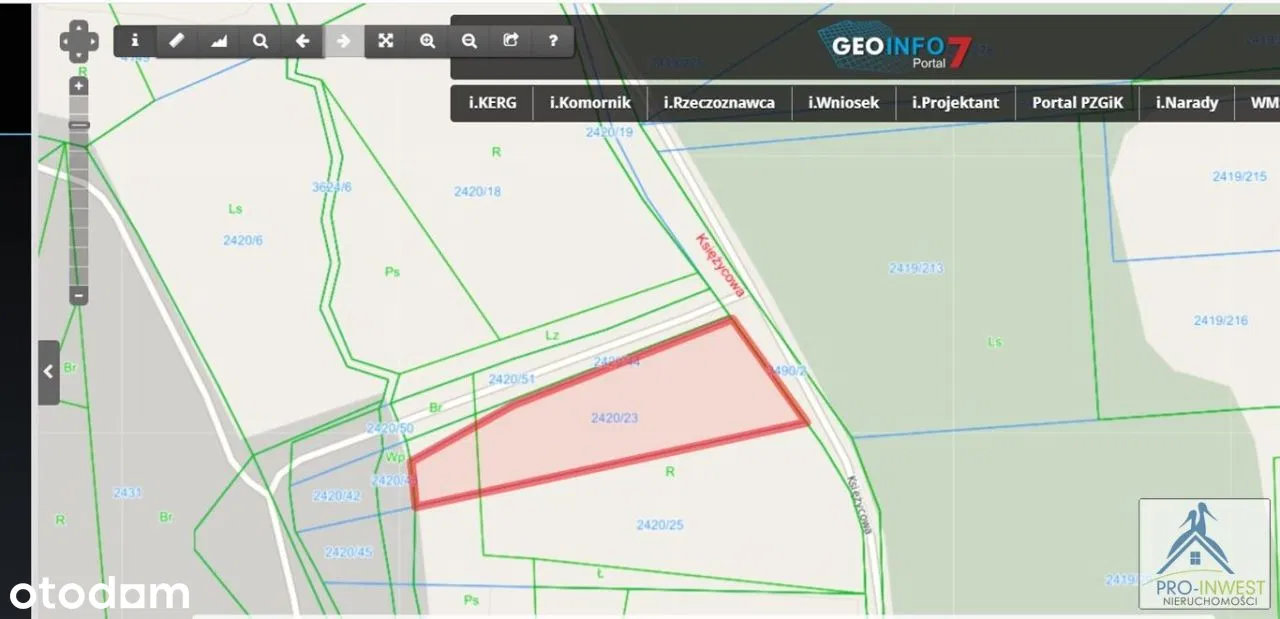1280x619 pixels.
Task: Click the info tool icon
Action: pyautogui.click(x=135, y=41)
